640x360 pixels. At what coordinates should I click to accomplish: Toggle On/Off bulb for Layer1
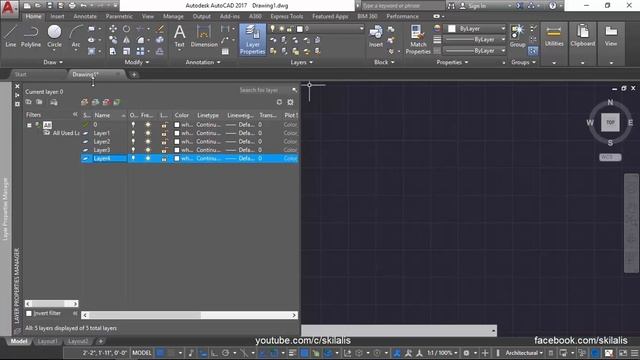[x=133, y=133]
